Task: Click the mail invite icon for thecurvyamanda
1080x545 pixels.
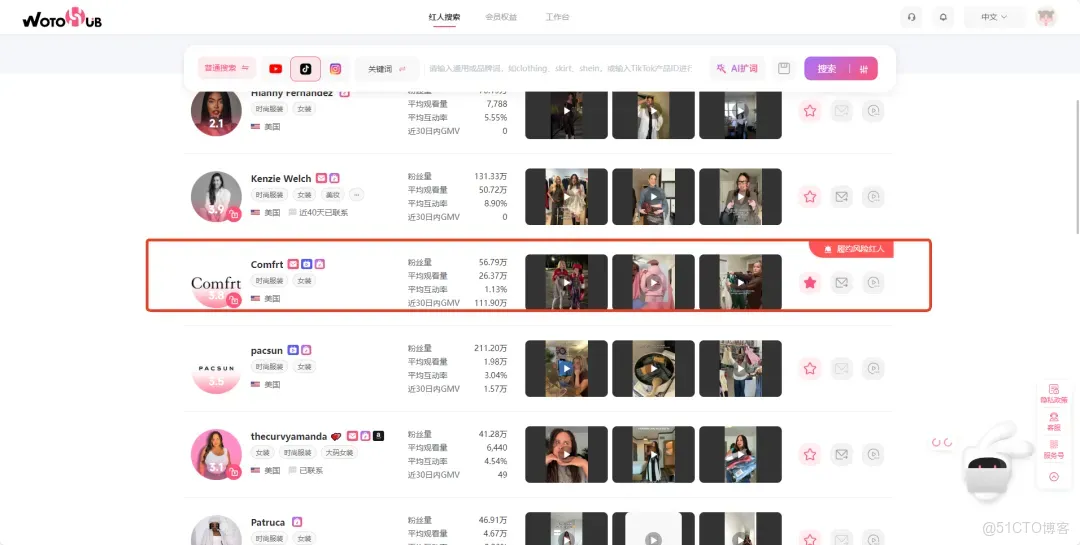Action: [842, 454]
